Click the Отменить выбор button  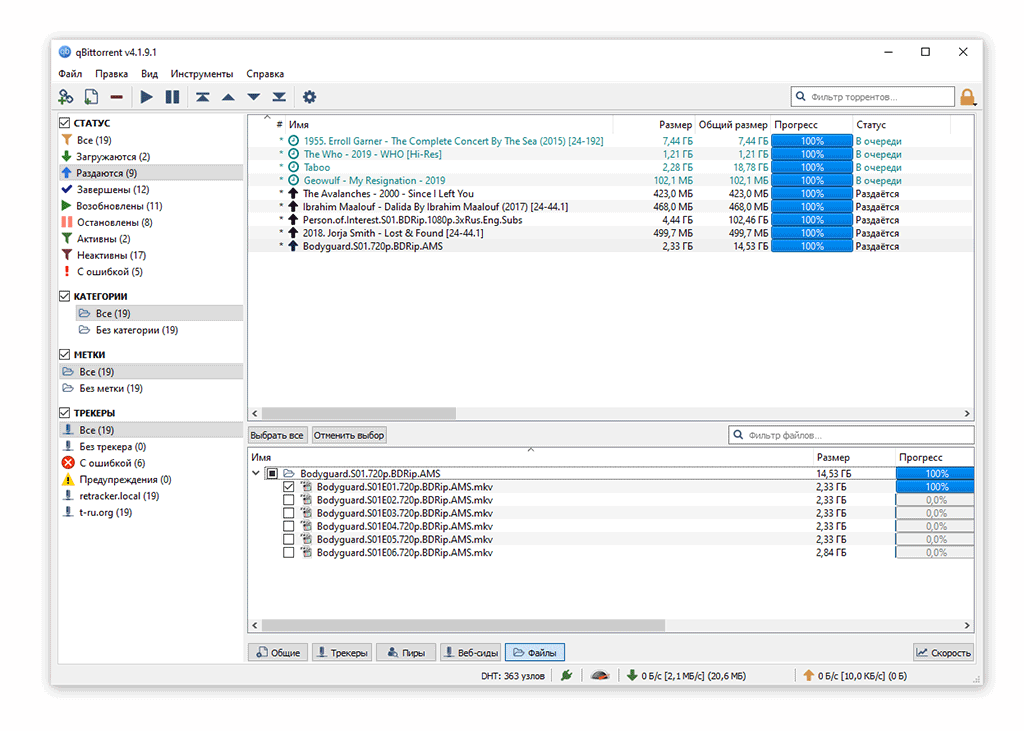pyautogui.click(x=349, y=436)
